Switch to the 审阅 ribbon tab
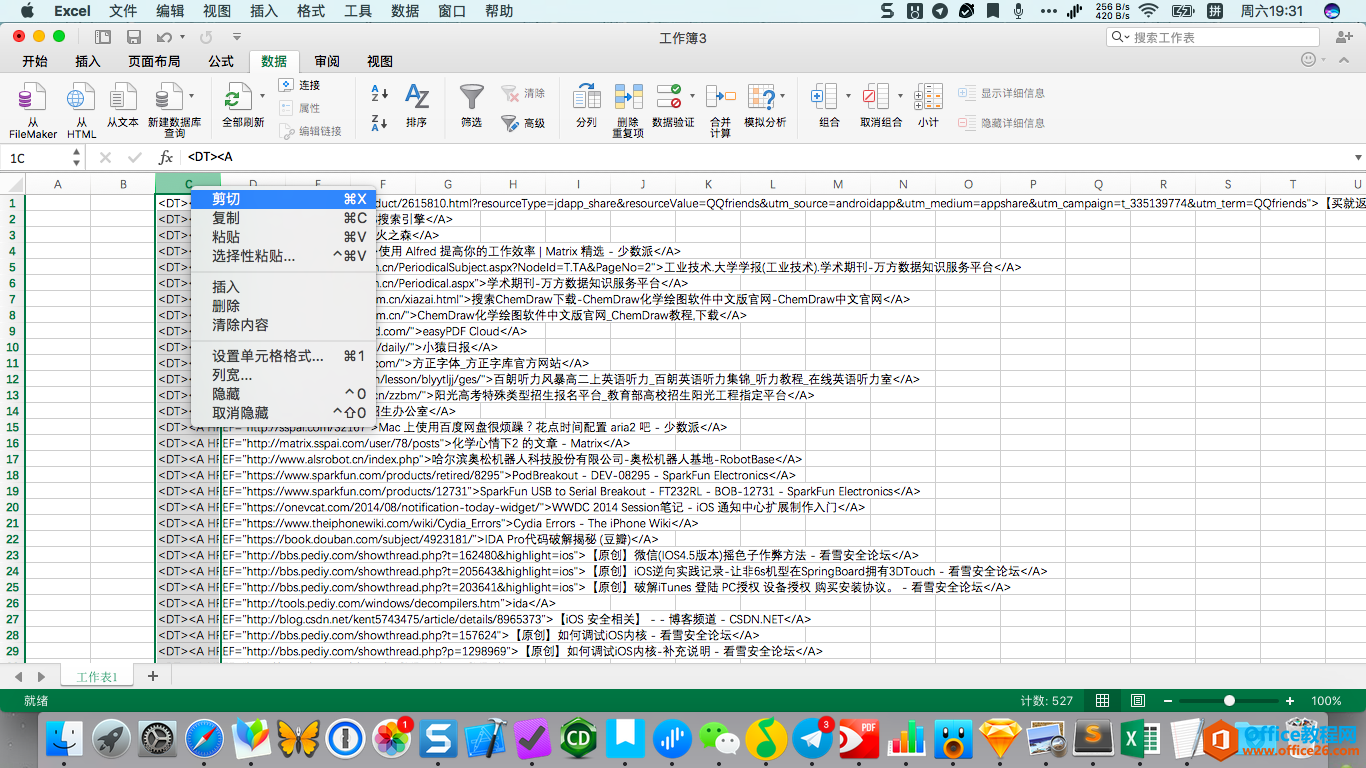The image size is (1366, 768). coord(326,61)
